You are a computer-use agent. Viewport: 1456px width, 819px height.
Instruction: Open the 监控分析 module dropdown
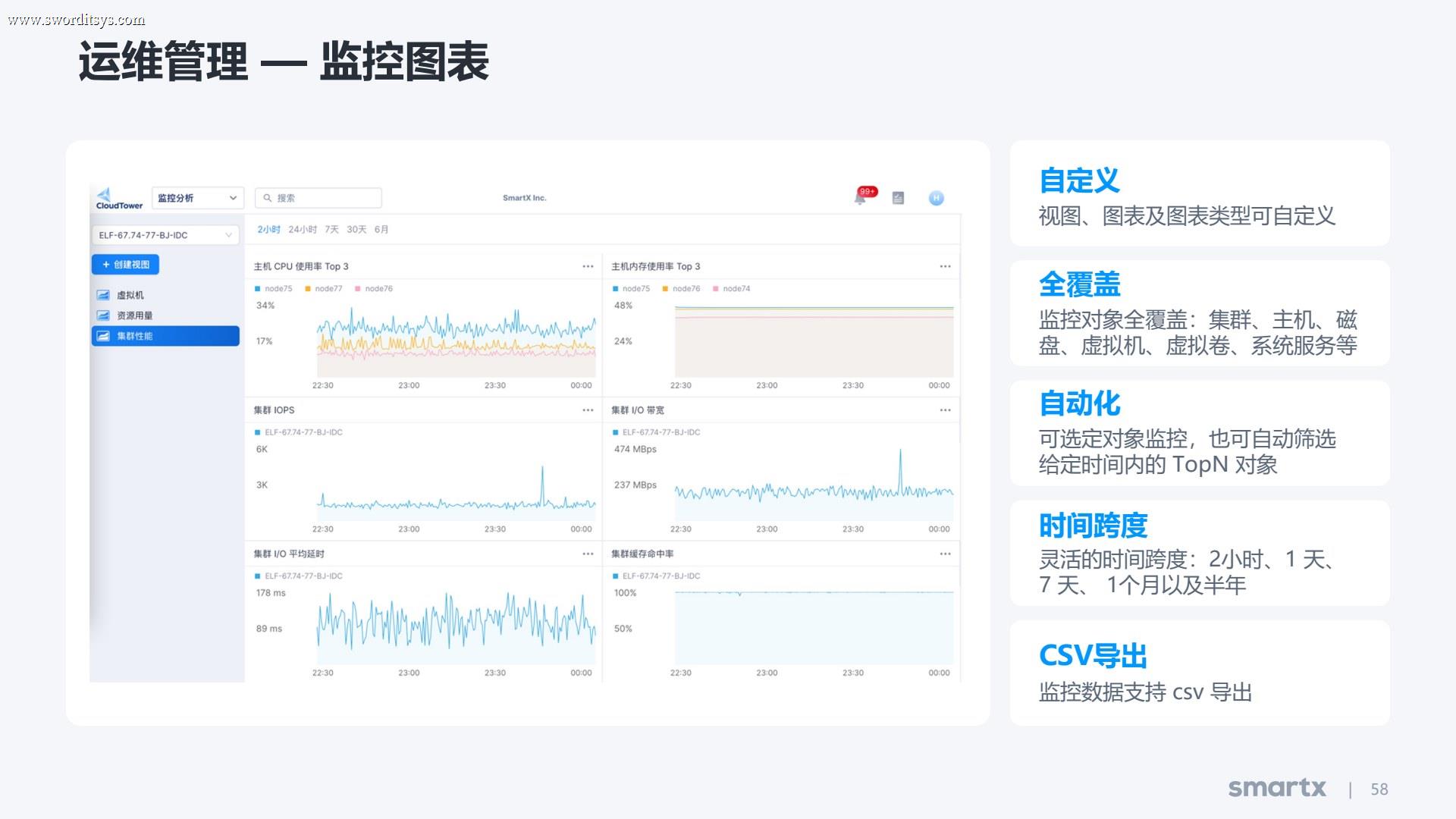pos(198,198)
